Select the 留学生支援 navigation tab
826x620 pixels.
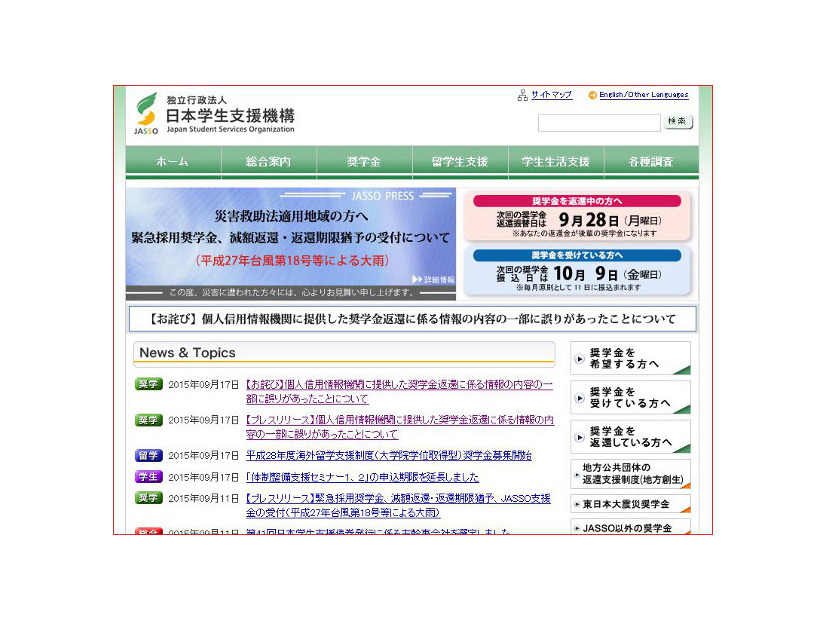coord(458,161)
